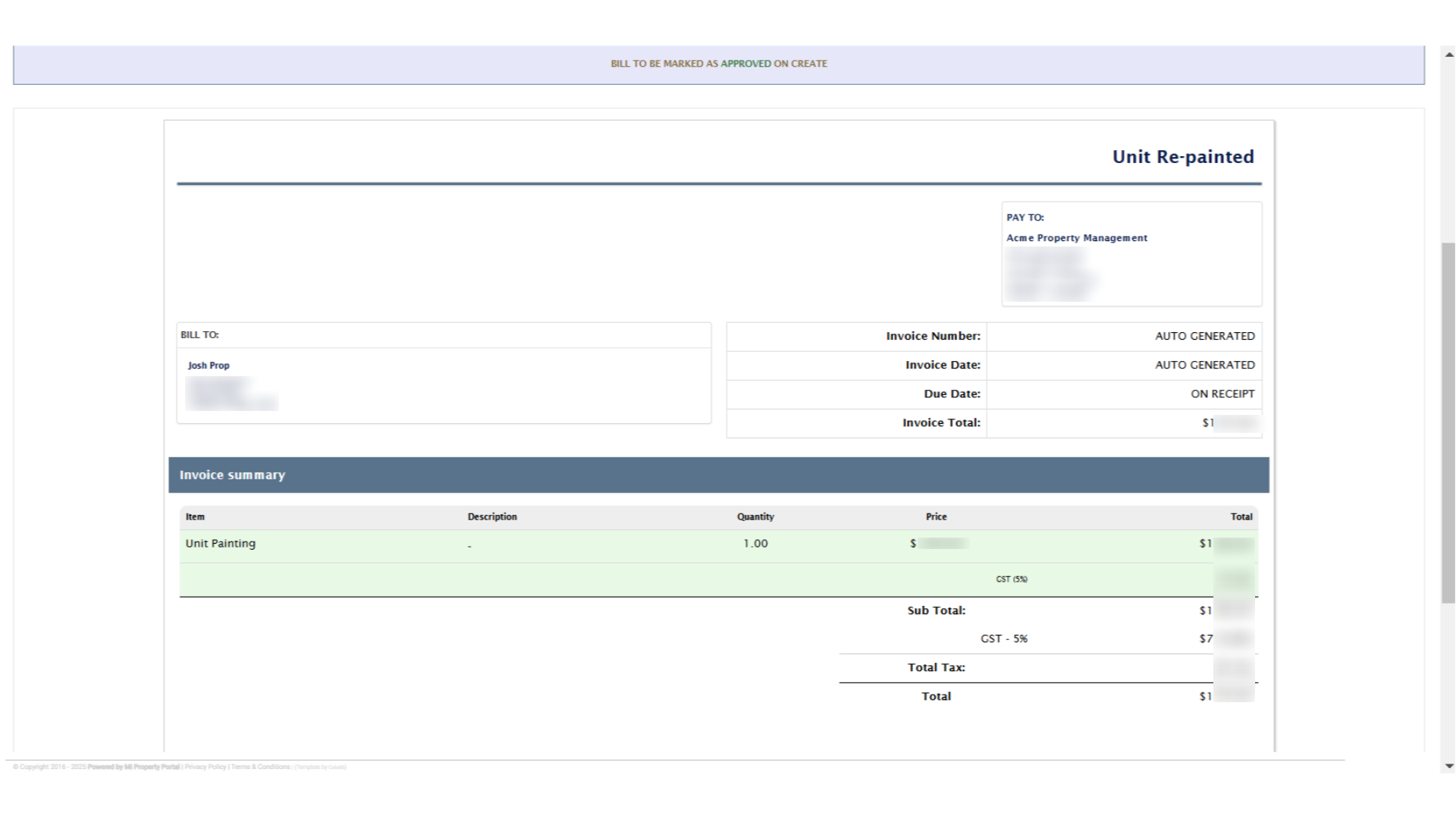
Task: Click the vertical scrollbar thumb
Action: click(1448, 422)
